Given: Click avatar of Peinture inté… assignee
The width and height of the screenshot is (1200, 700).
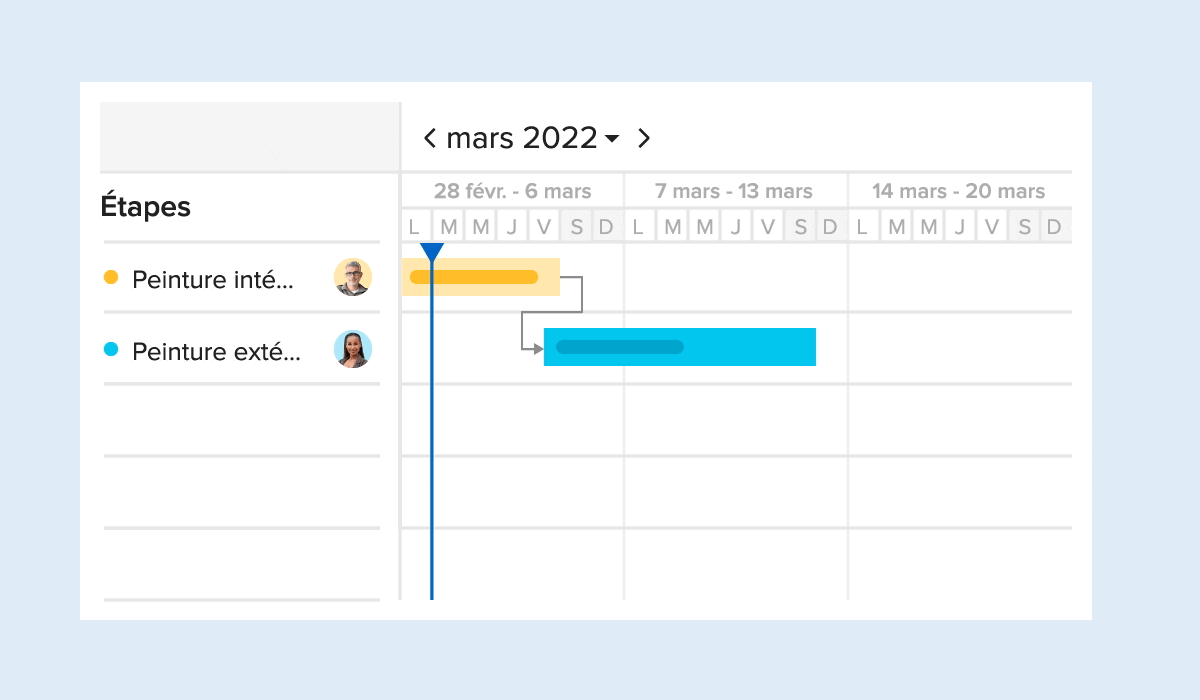Looking at the screenshot, I should 352,277.
